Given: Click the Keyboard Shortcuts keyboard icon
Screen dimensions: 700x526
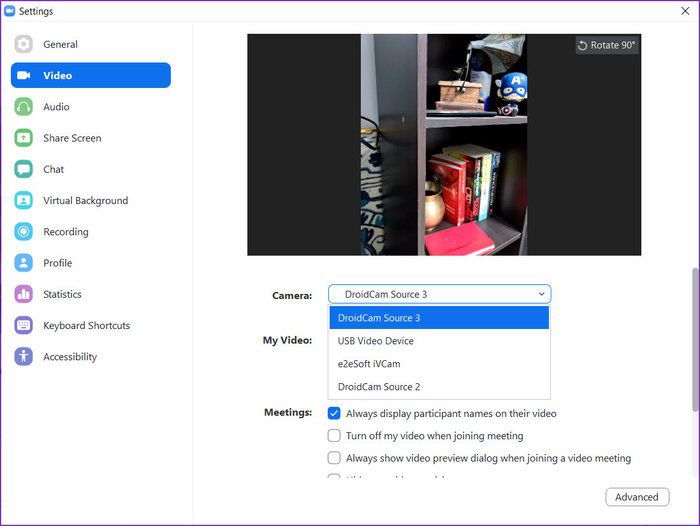Looking at the screenshot, I should [x=23, y=326].
